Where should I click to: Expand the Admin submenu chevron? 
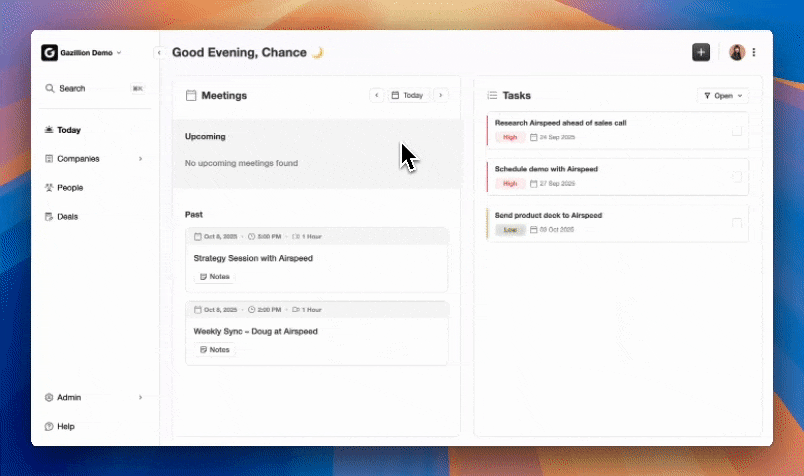tap(140, 398)
